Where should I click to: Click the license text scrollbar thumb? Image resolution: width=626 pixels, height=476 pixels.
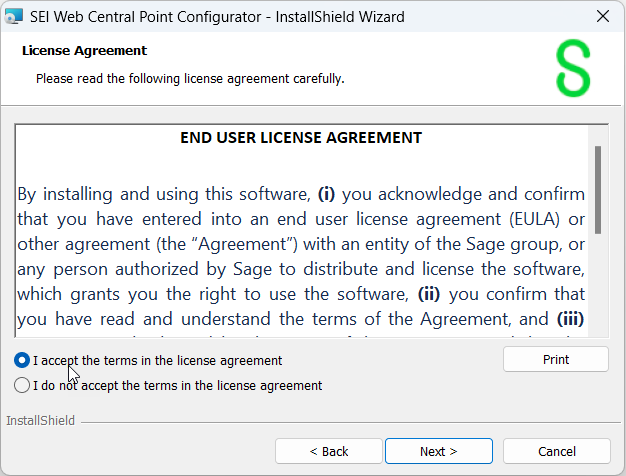597,190
